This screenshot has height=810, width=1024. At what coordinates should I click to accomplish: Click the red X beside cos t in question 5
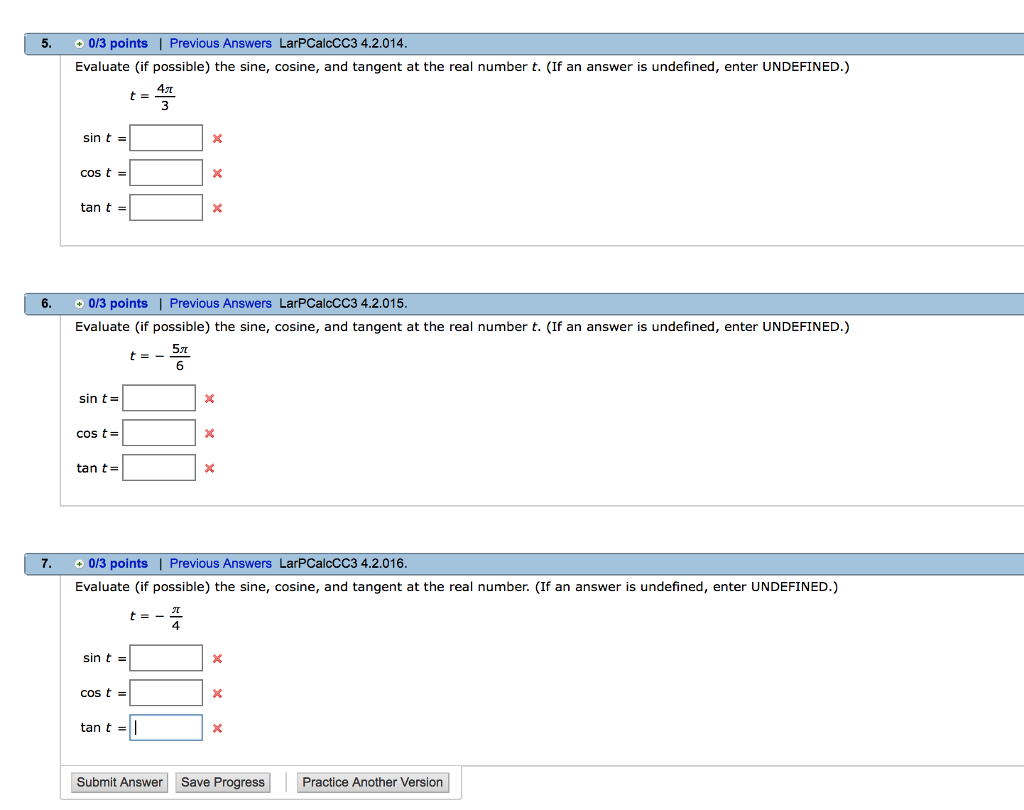(x=217, y=172)
